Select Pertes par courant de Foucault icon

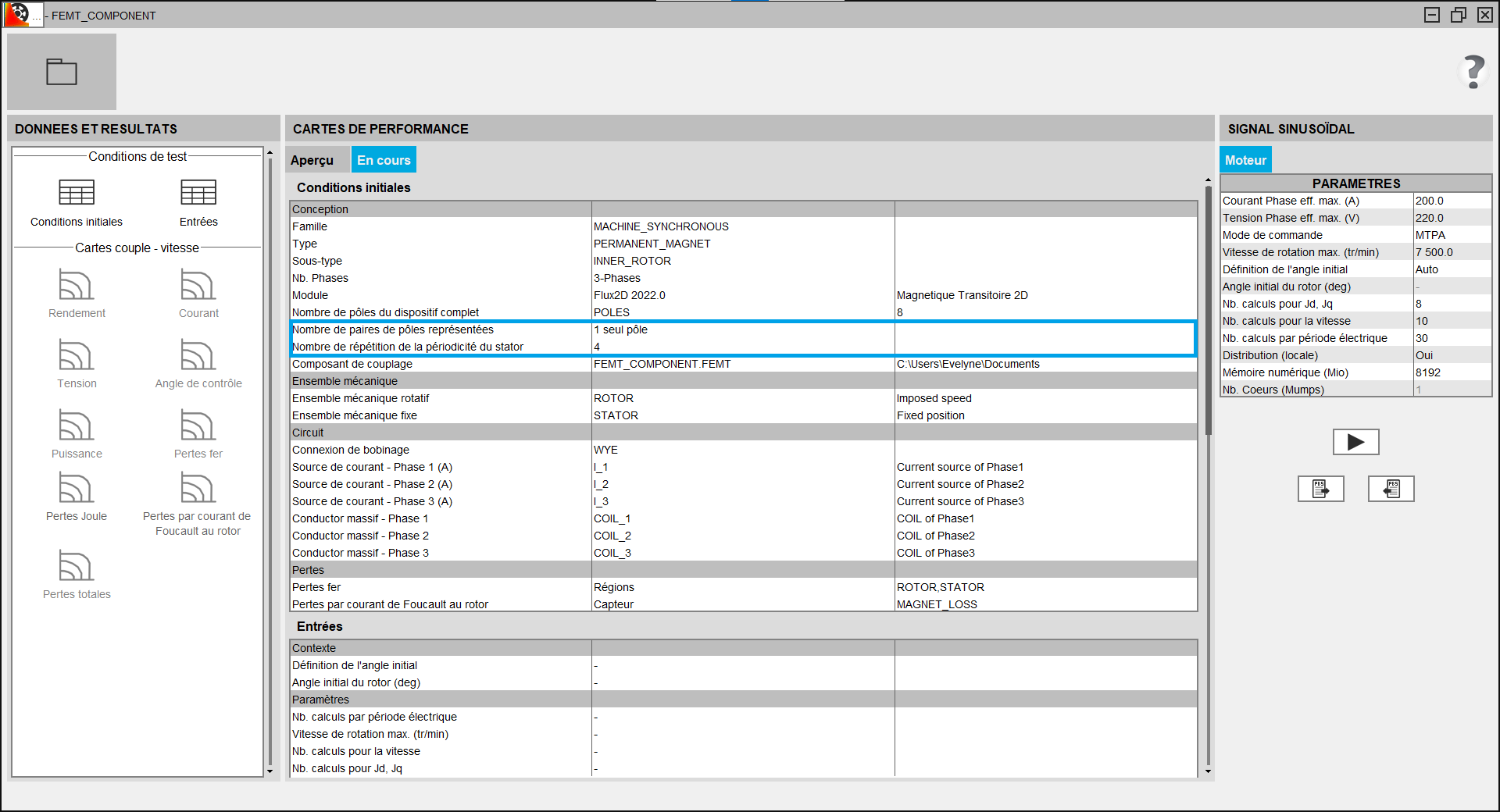click(x=198, y=487)
